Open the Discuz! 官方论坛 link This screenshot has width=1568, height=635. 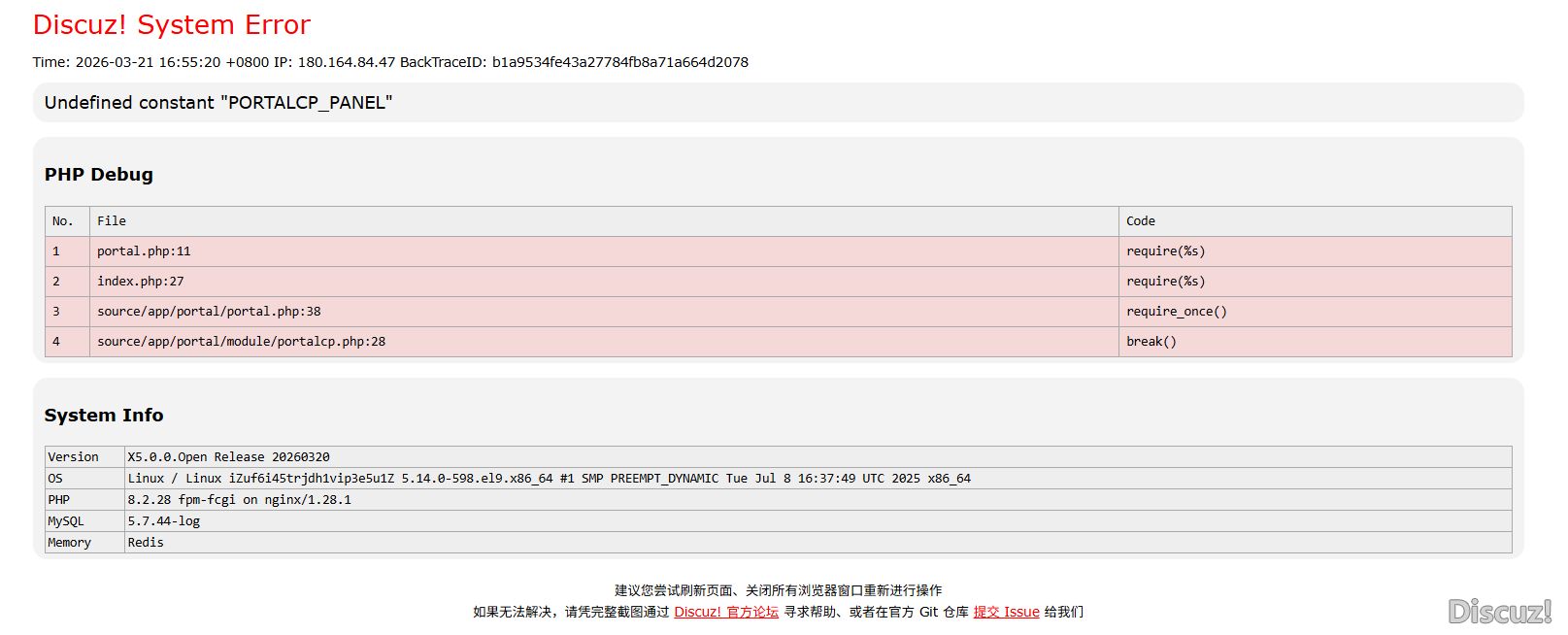[x=725, y=612]
